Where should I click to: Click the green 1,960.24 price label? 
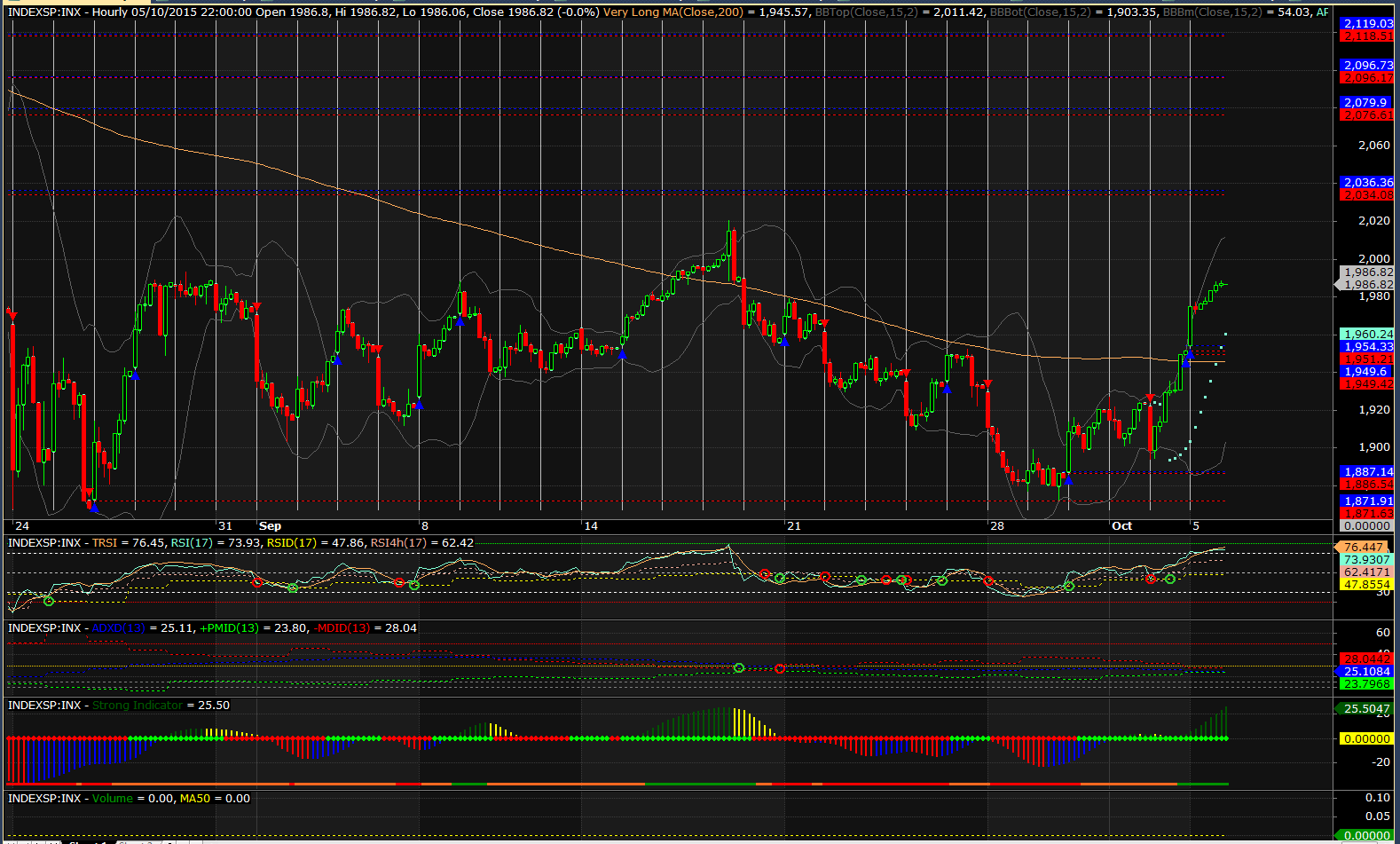(1367, 335)
